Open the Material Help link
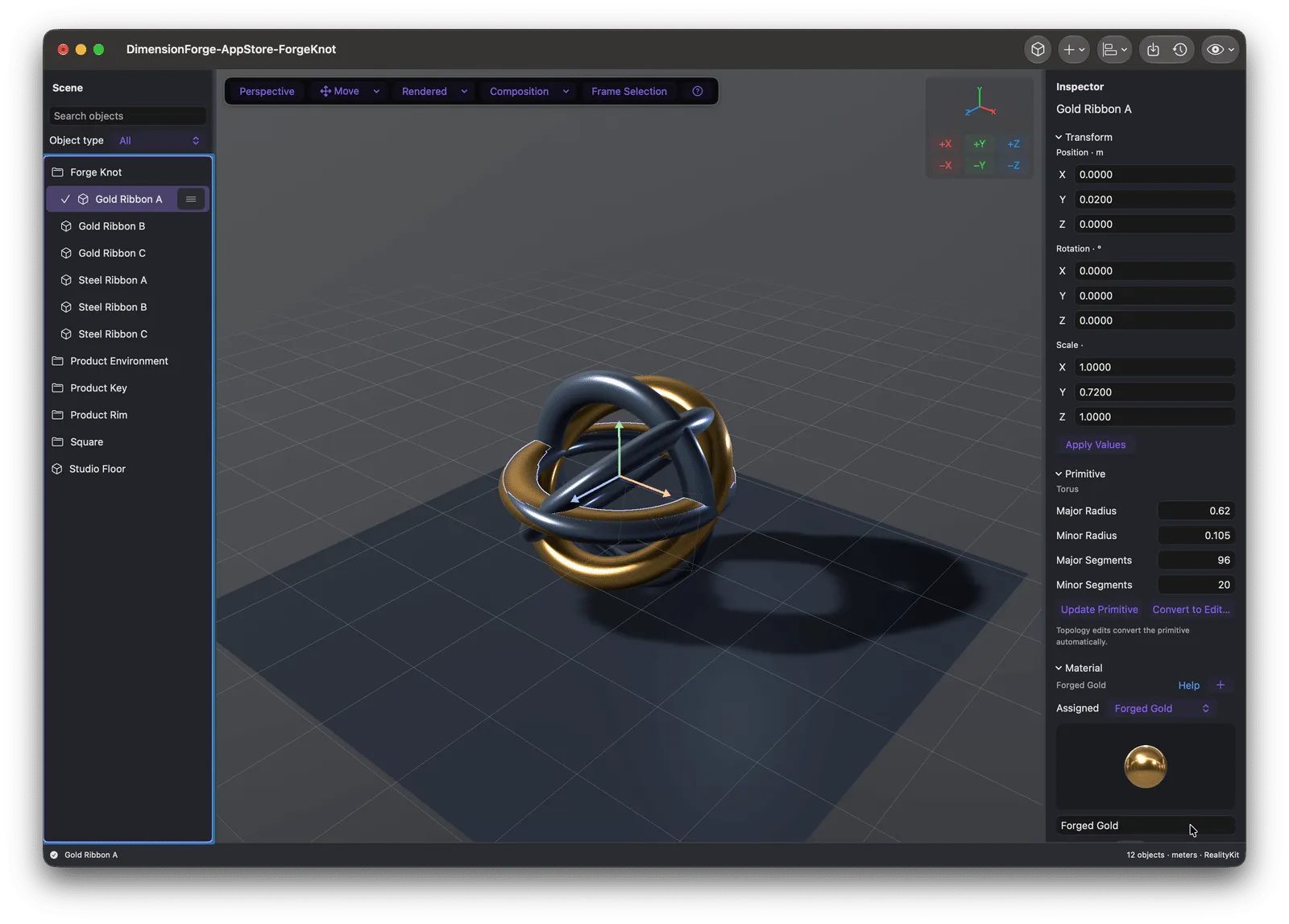Viewport: 1289px width, 924px height. tap(1188, 686)
